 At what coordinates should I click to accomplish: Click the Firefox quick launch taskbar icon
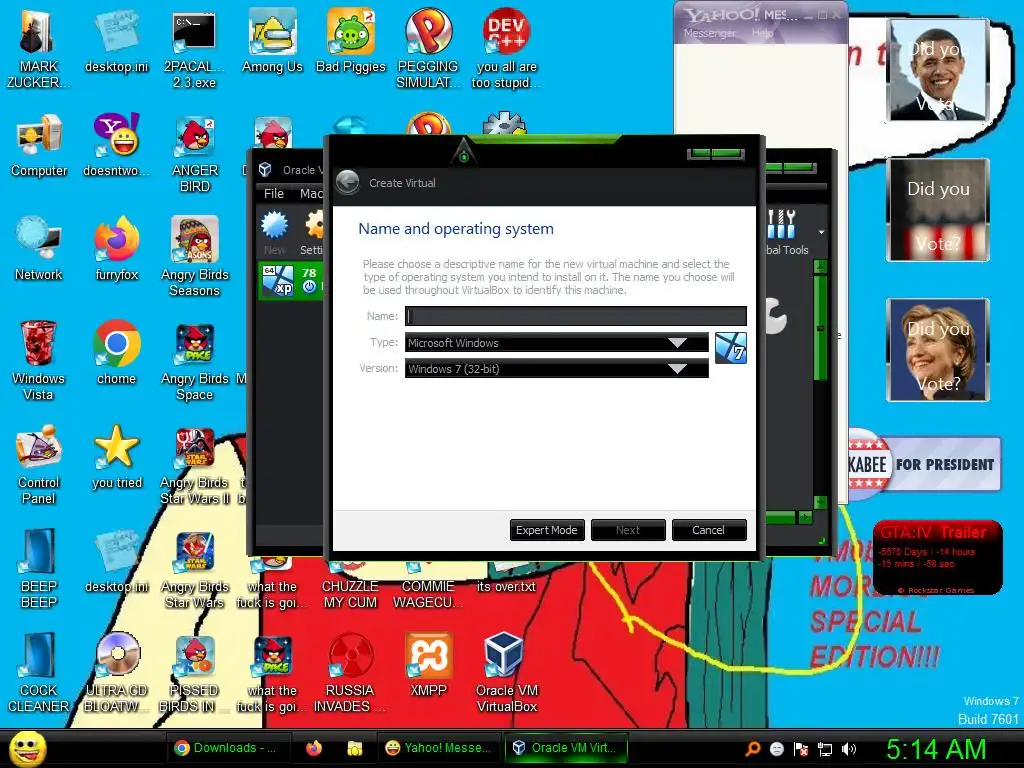coord(314,748)
